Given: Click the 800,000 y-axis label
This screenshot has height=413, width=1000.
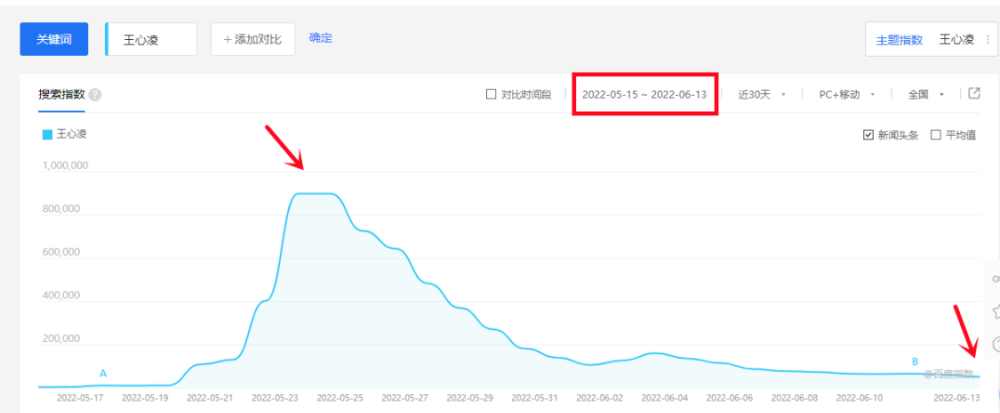Looking at the screenshot, I should click(x=61, y=208).
